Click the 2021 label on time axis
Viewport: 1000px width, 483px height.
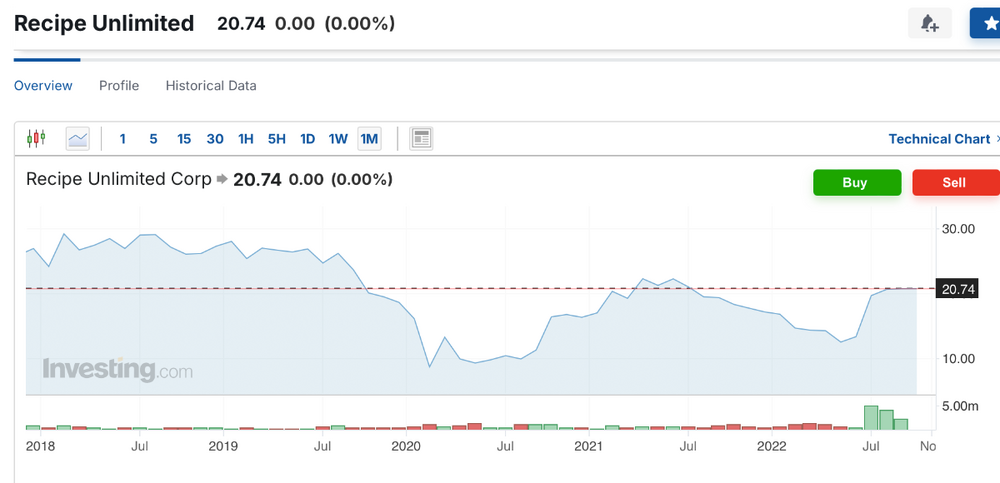(588, 446)
